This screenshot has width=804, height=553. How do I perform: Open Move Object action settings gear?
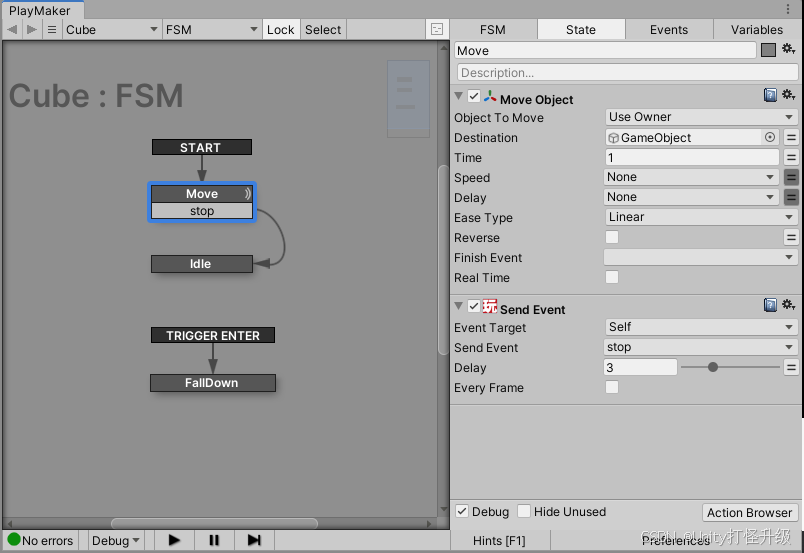[789, 95]
